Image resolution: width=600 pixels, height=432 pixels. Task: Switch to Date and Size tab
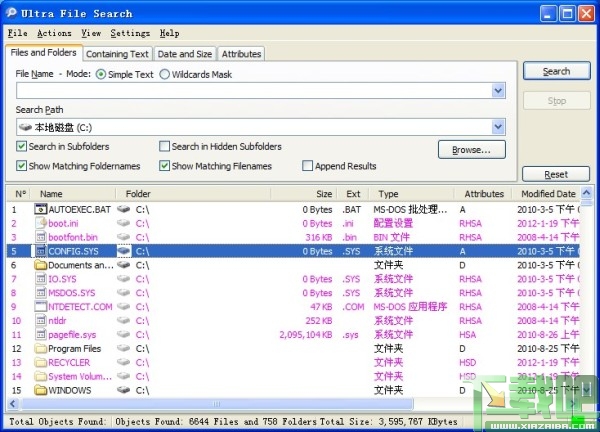[184, 54]
